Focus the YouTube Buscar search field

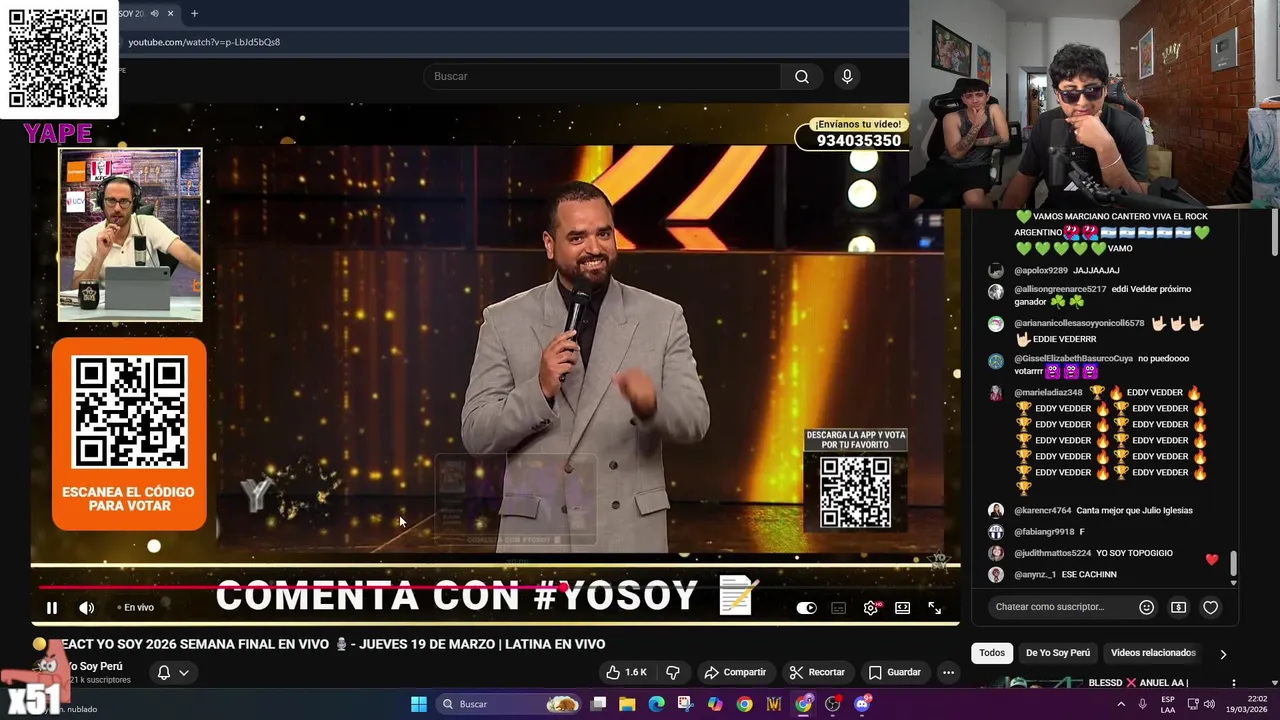602,76
